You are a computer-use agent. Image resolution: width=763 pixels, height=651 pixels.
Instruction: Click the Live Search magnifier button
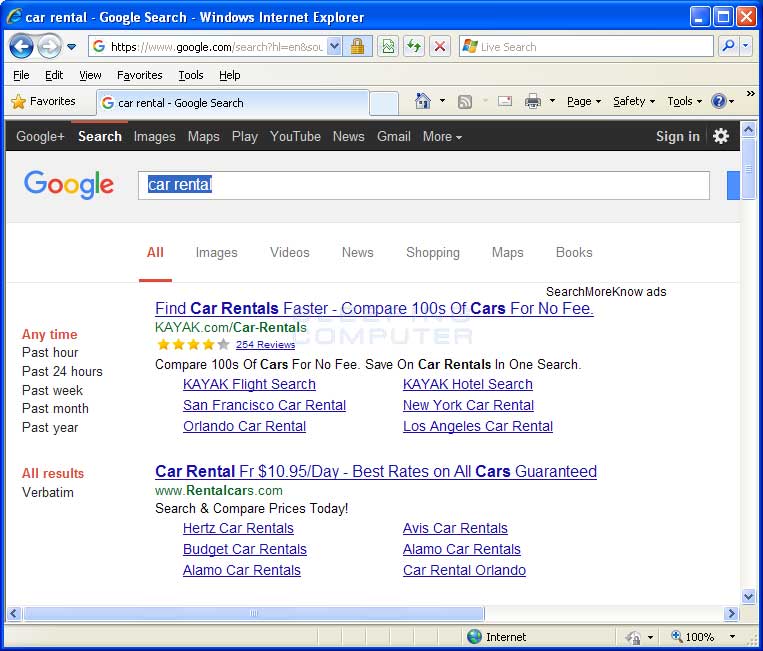(728, 47)
